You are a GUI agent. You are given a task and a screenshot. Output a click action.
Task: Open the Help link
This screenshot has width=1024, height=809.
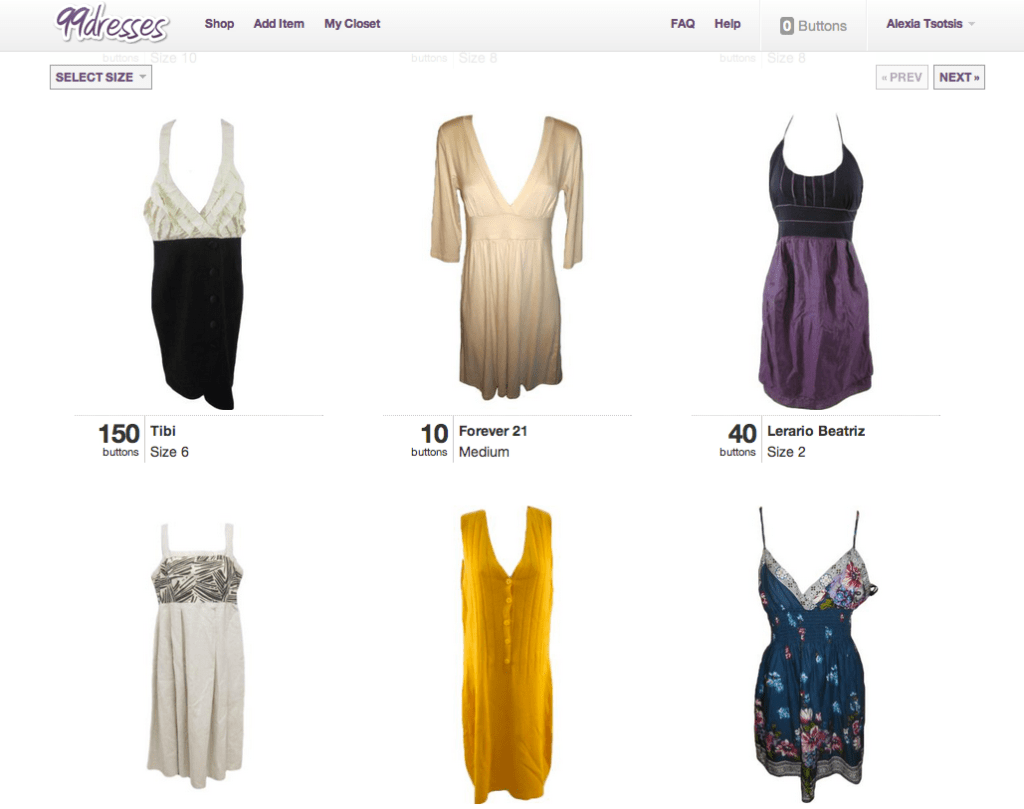728,24
